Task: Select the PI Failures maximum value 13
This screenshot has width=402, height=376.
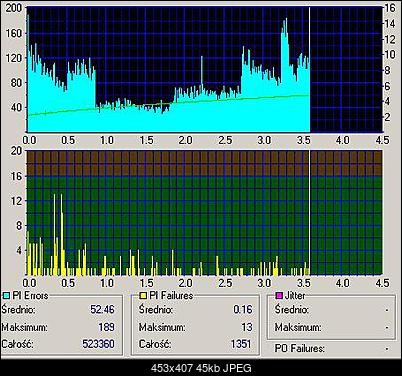Action: click(x=247, y=327)
